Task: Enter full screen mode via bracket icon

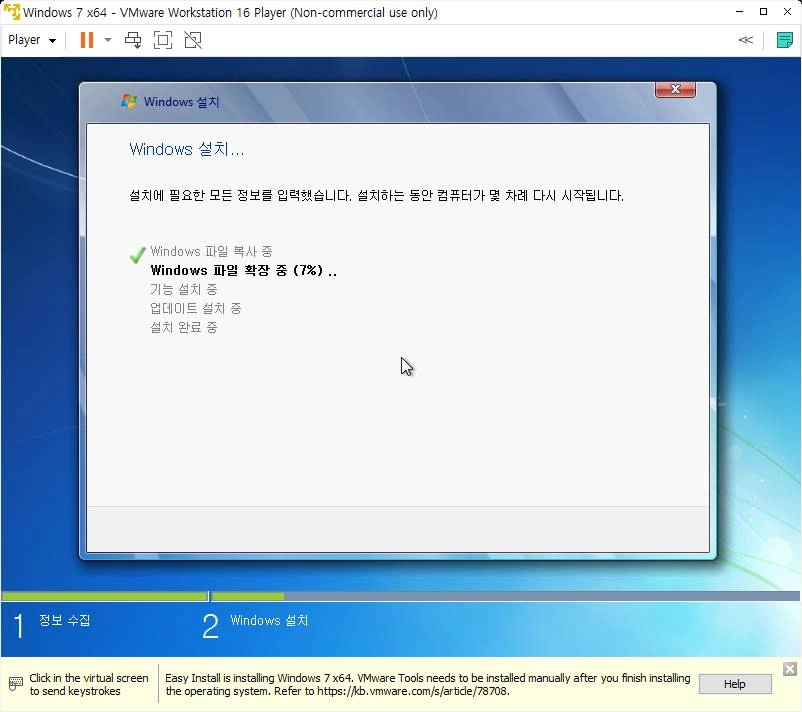Action: pos(163,40)
